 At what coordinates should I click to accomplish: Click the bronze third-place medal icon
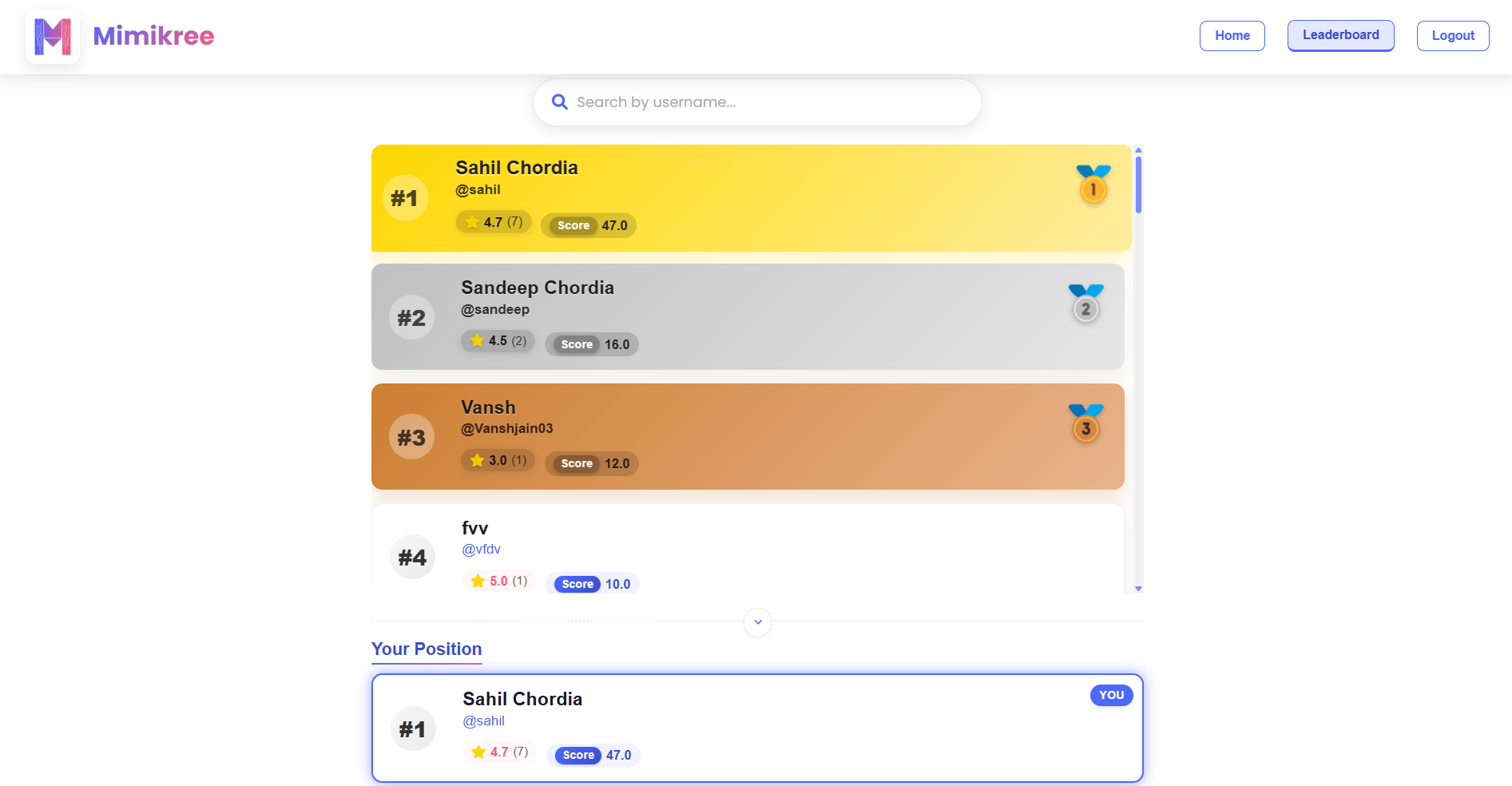(x=1085, y=423)
